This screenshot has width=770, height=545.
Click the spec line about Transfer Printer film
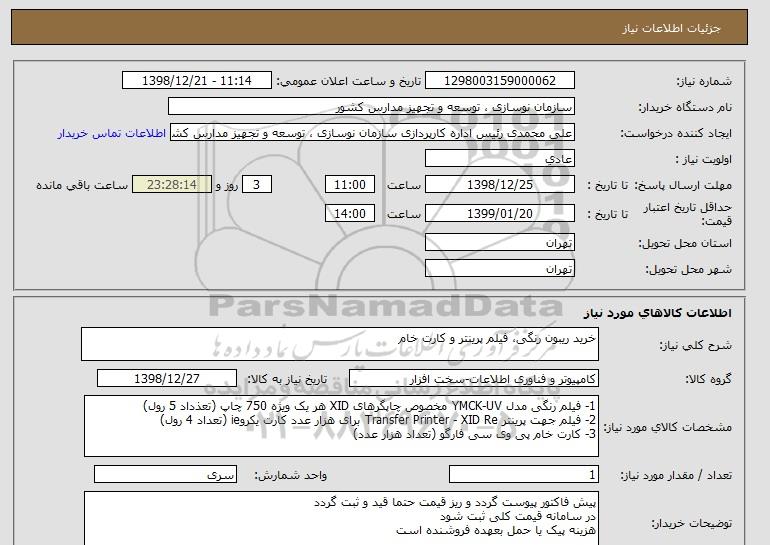click(x=378, y=420)
